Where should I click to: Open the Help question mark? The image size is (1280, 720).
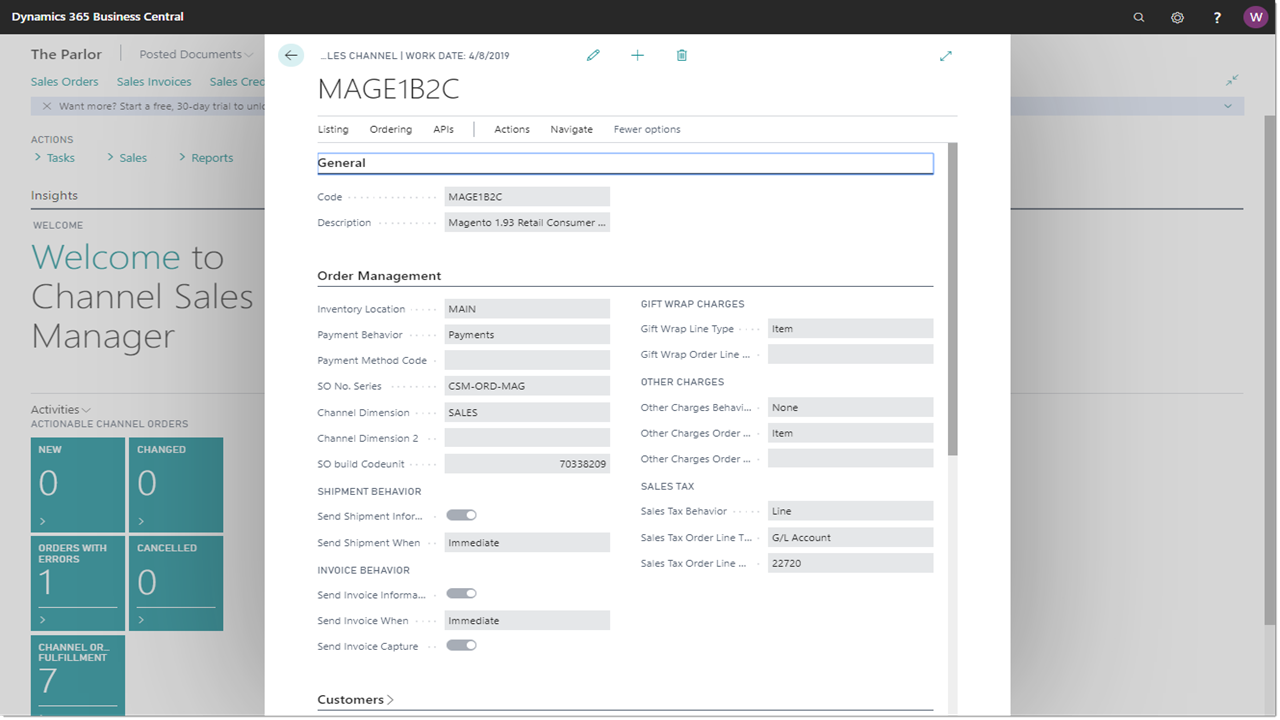1217,16
